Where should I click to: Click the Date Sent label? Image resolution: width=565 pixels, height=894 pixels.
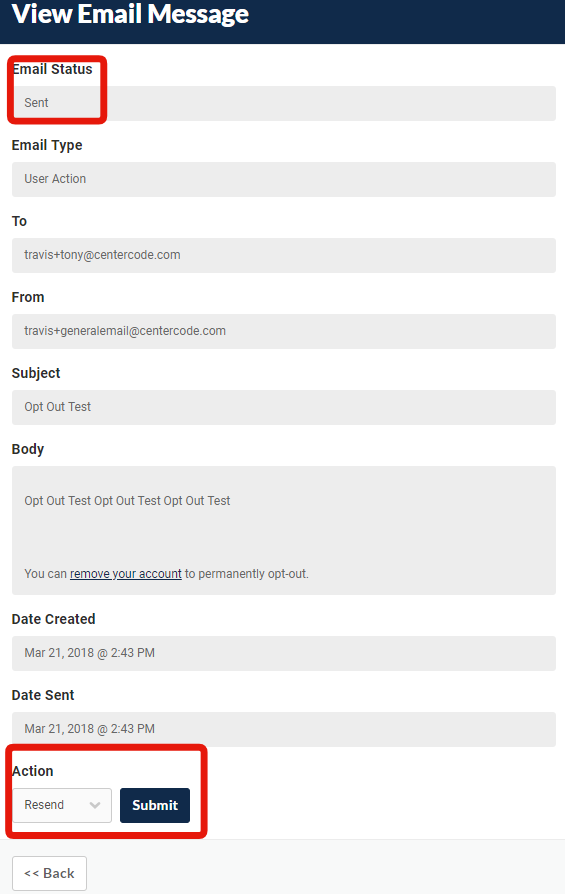(x=43, y=695)
